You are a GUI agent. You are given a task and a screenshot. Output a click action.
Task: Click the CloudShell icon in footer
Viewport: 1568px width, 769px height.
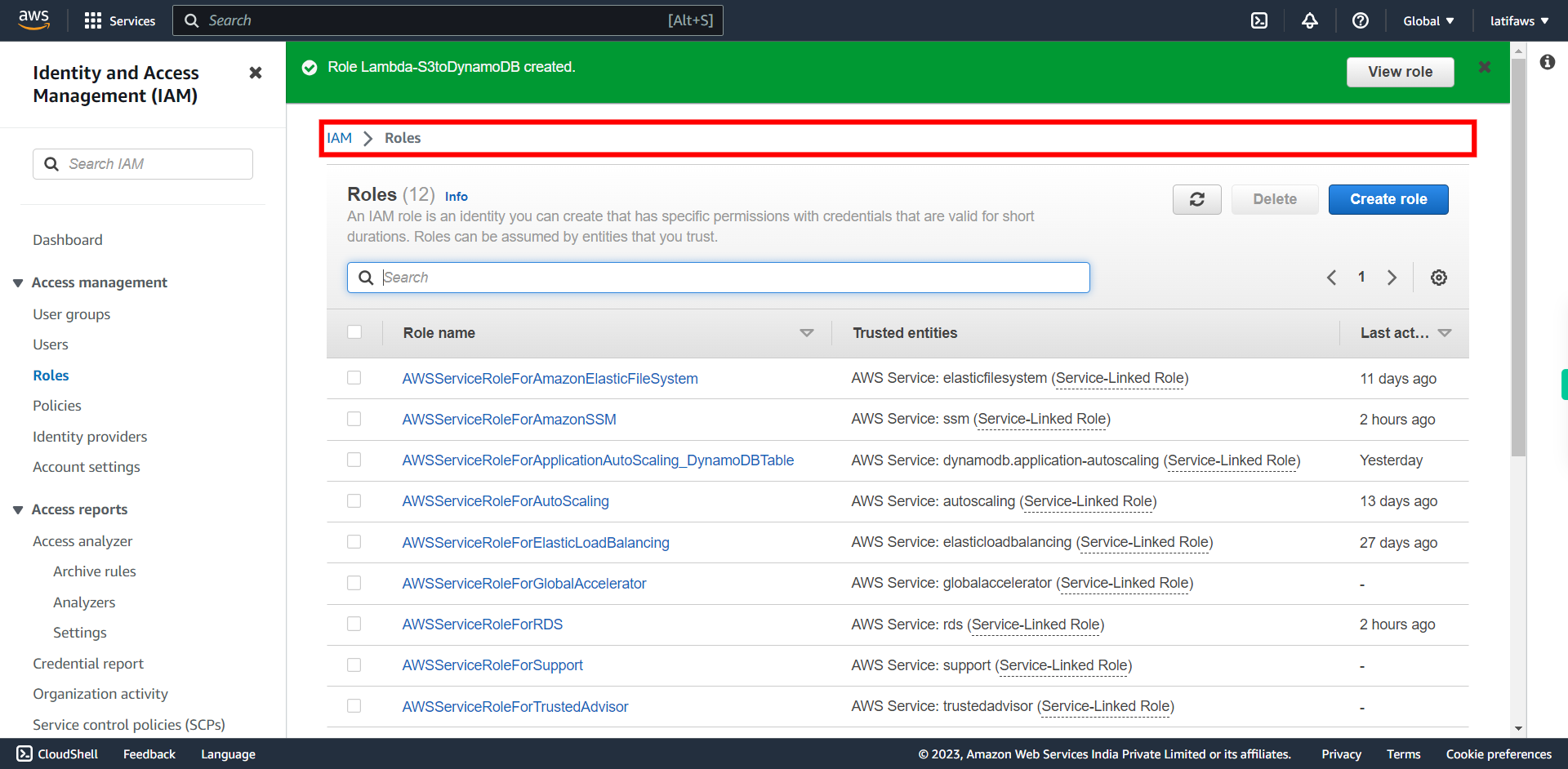pyautogui.click(x=24, y=753)
